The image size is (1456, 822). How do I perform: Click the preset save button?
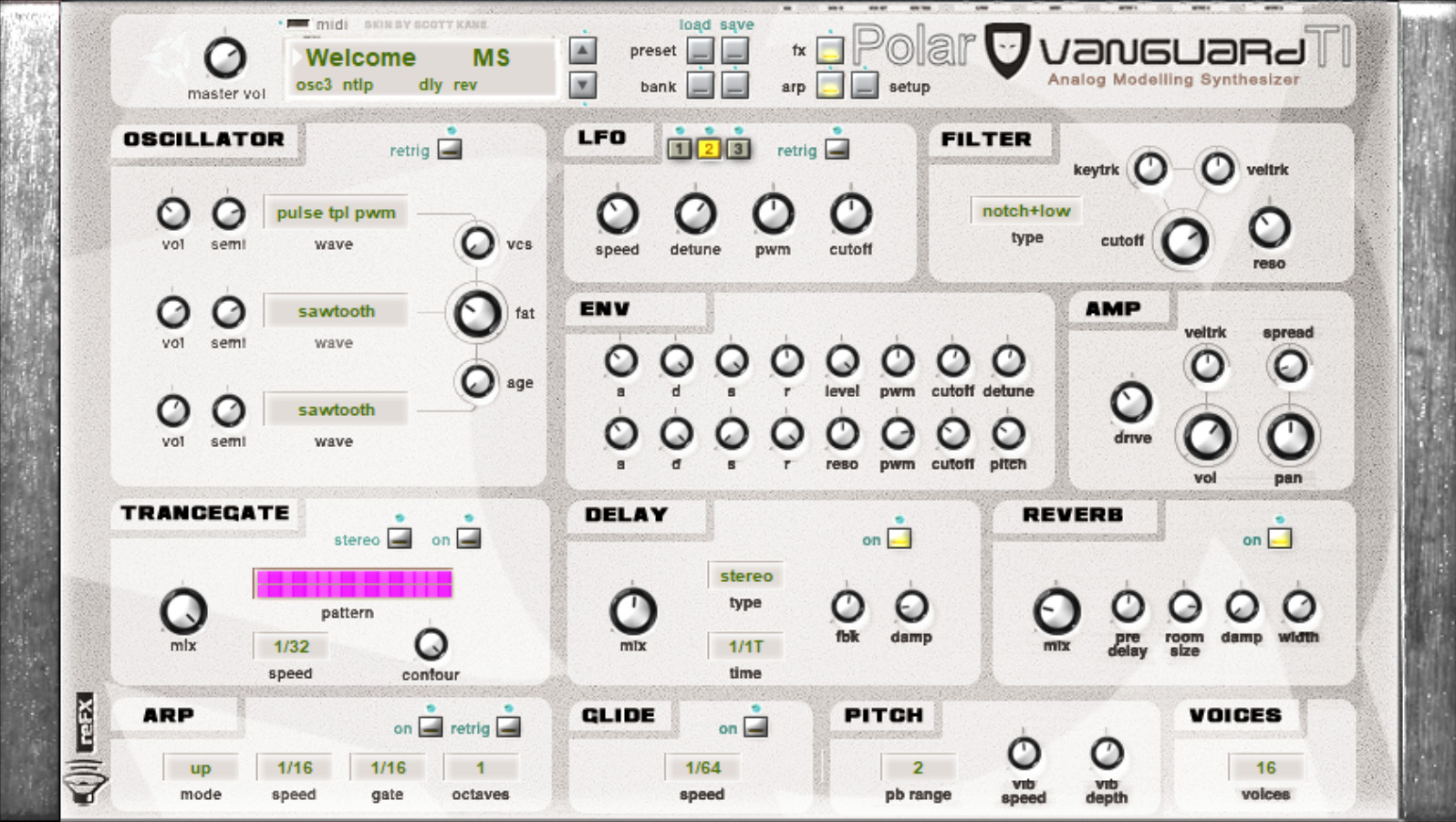735,50
